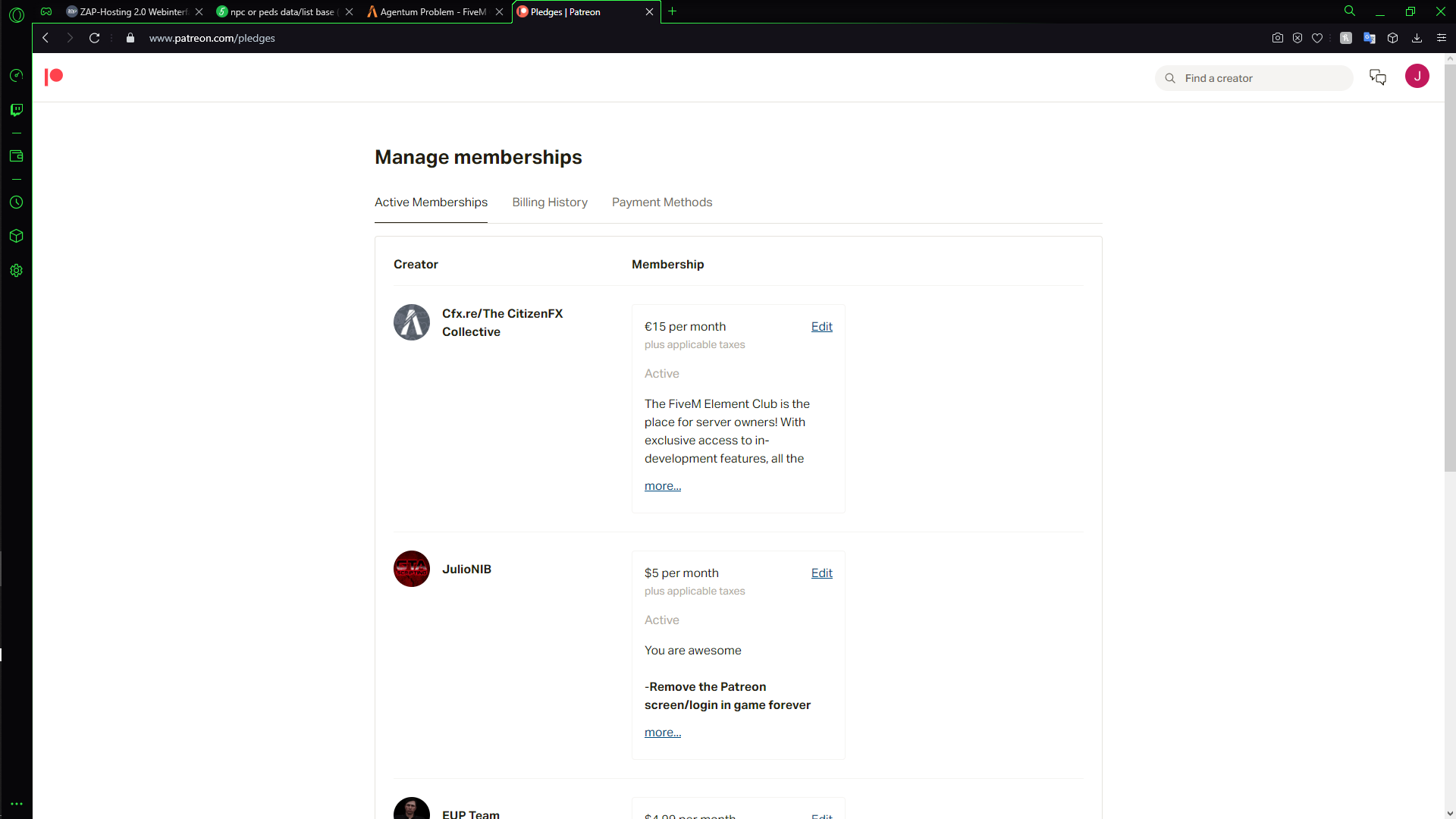1456x819 pixels.
Task: Open your Patreon profile avatar
Action: [1417, 76]
